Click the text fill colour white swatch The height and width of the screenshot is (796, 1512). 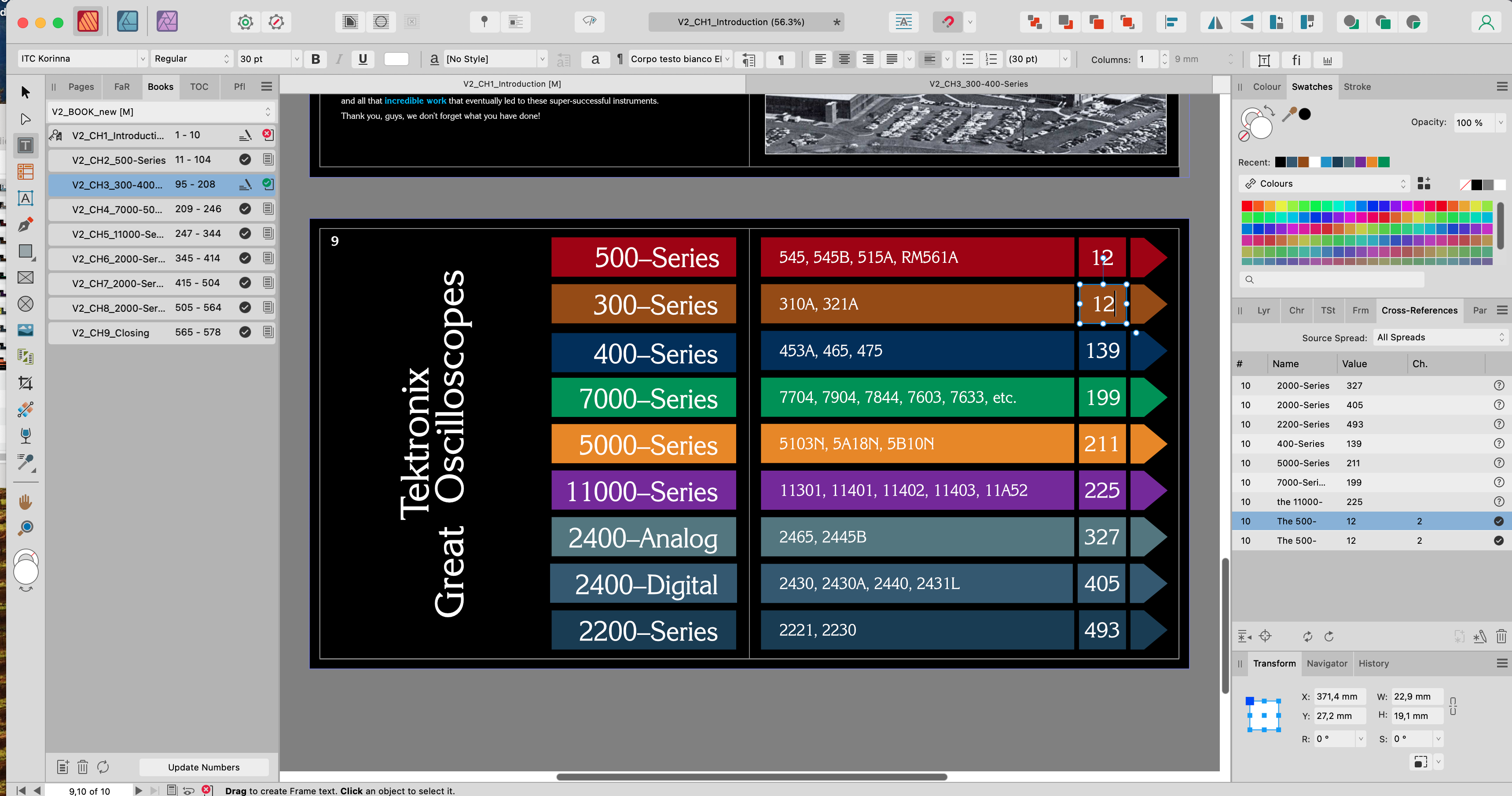396,59
